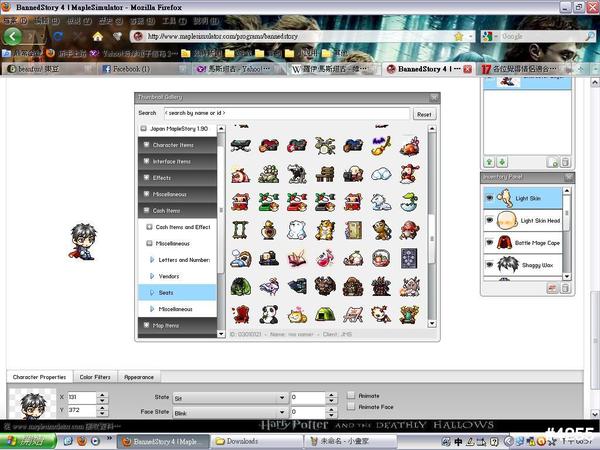Screen dimensions: 600x450
Task: Click the Firefox home toolbar icon
Action: (x=98, y=36)
